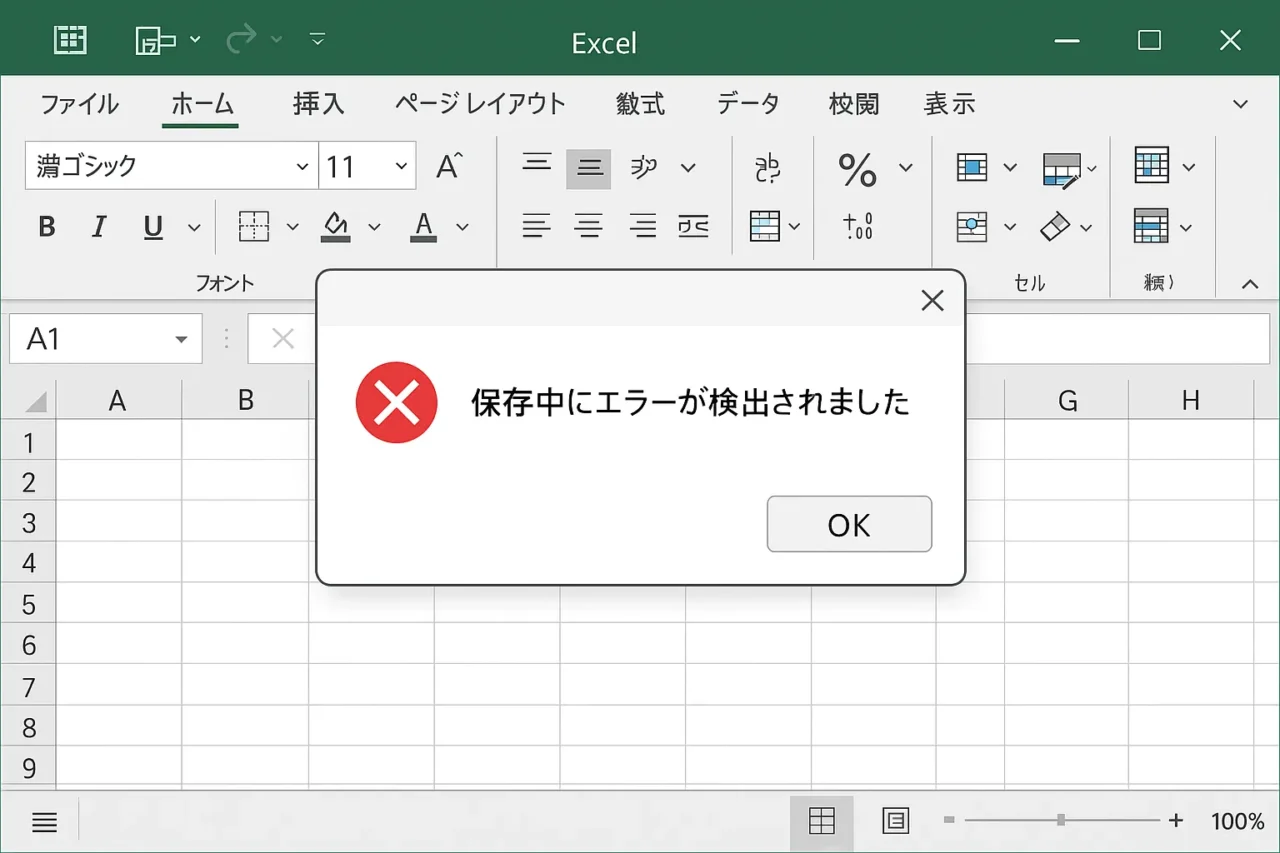The image size is (1280, 853).
Task: Switch to the 挿入 ribbon tab
Action: [x=318, y=103]
